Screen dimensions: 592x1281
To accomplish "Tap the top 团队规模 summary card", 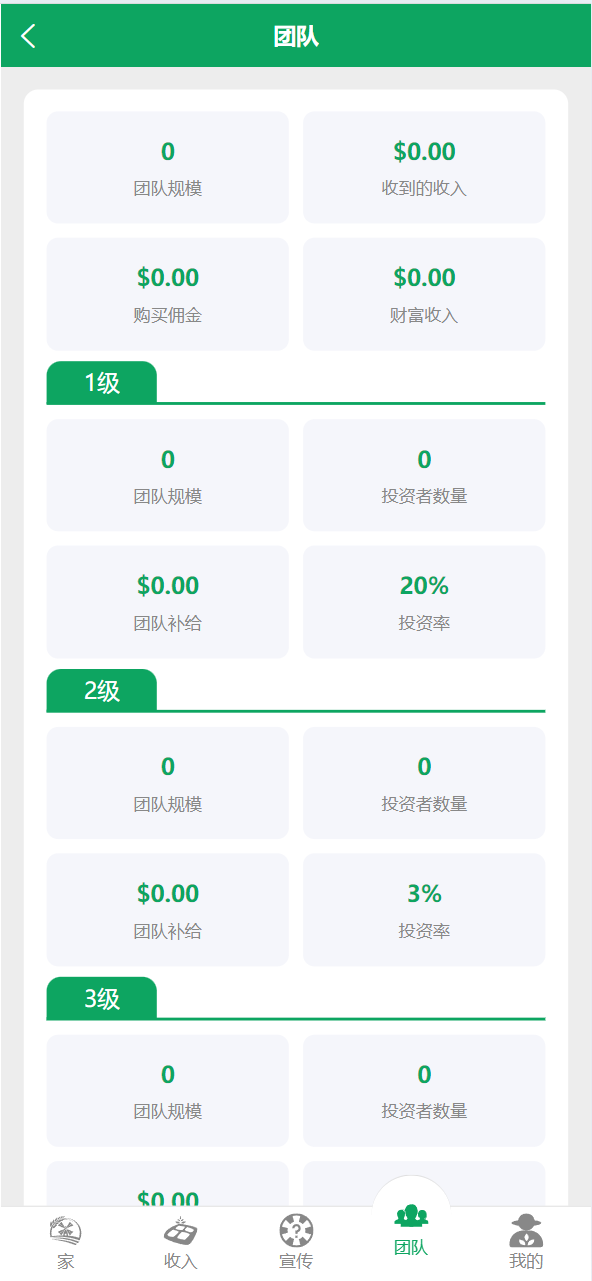I will point(168,167).
